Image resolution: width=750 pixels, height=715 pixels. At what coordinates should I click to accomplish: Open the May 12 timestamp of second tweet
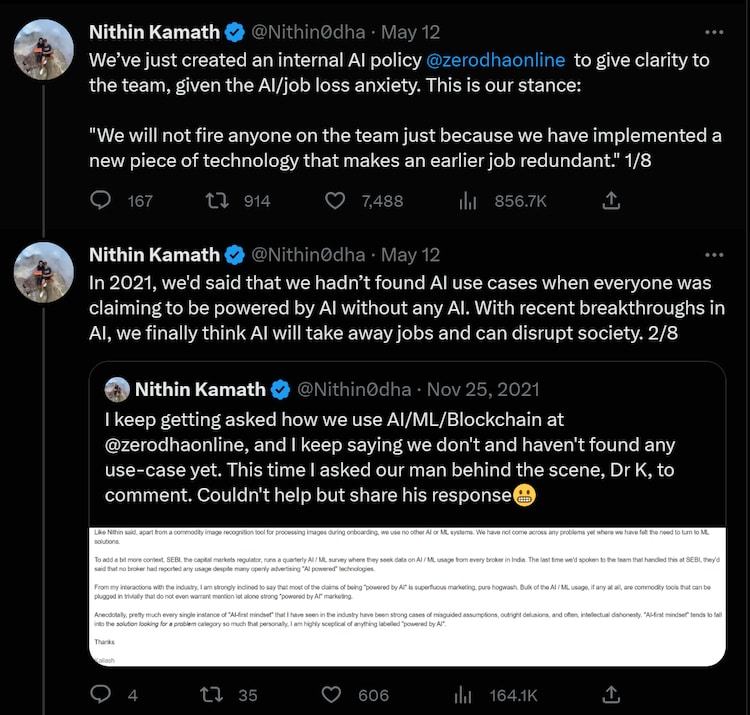coord(411,255)
